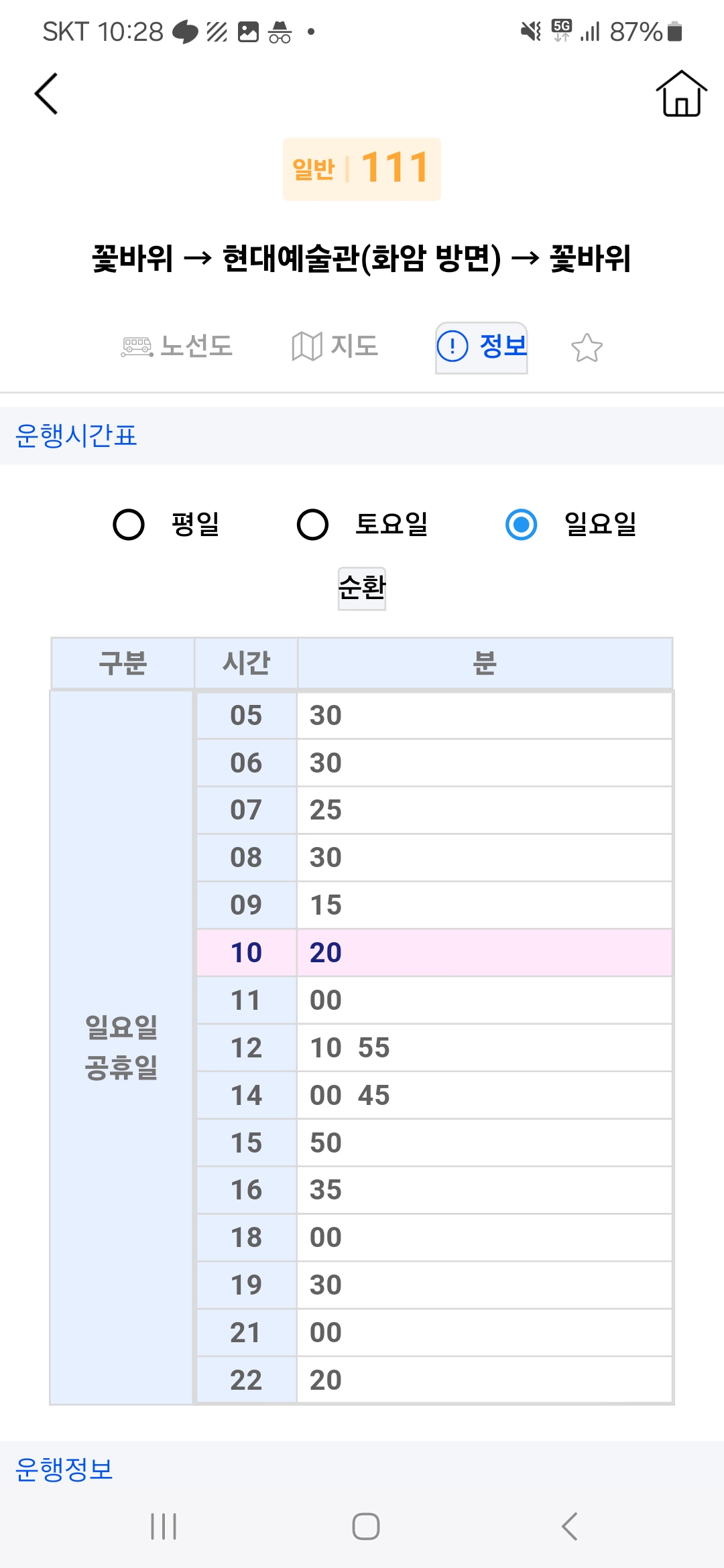Screen dimensions: 724x1568
Task: Tap the highlighted 10:20 timetable row
Action: pos(434,952)
